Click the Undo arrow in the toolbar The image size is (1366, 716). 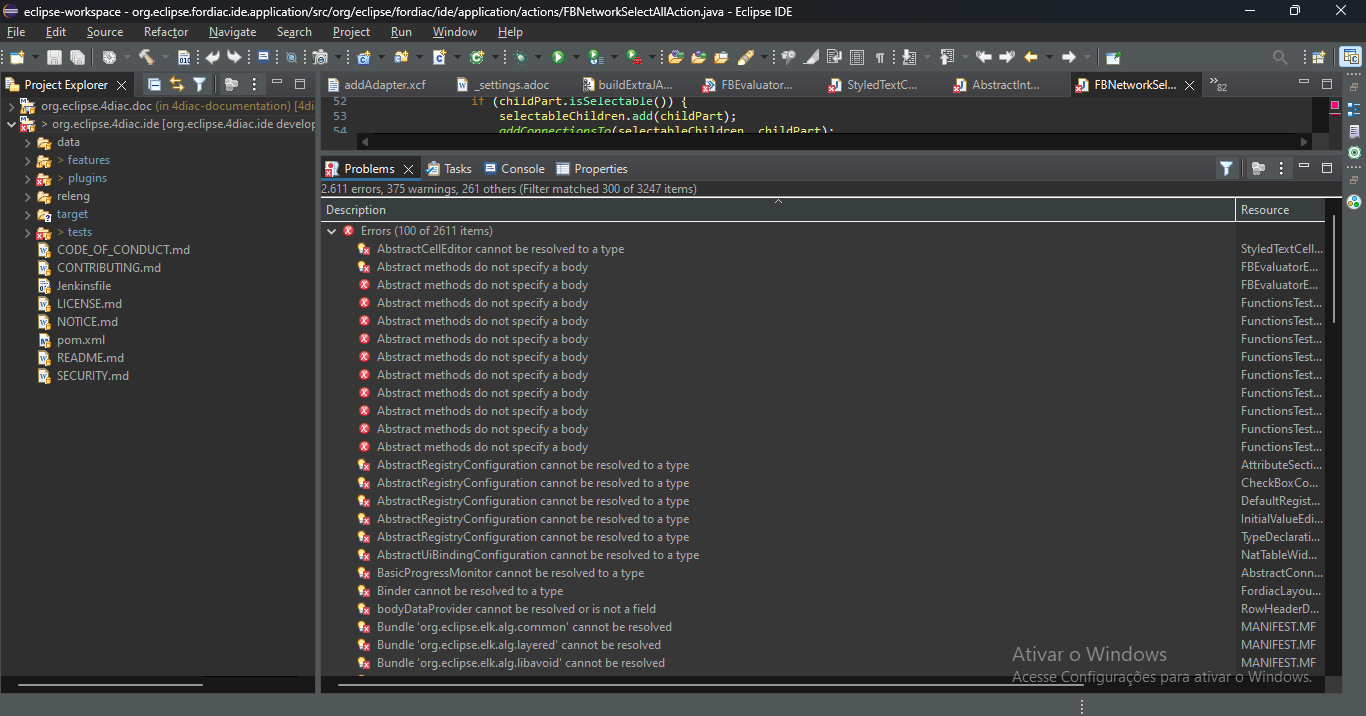[213, 57]
